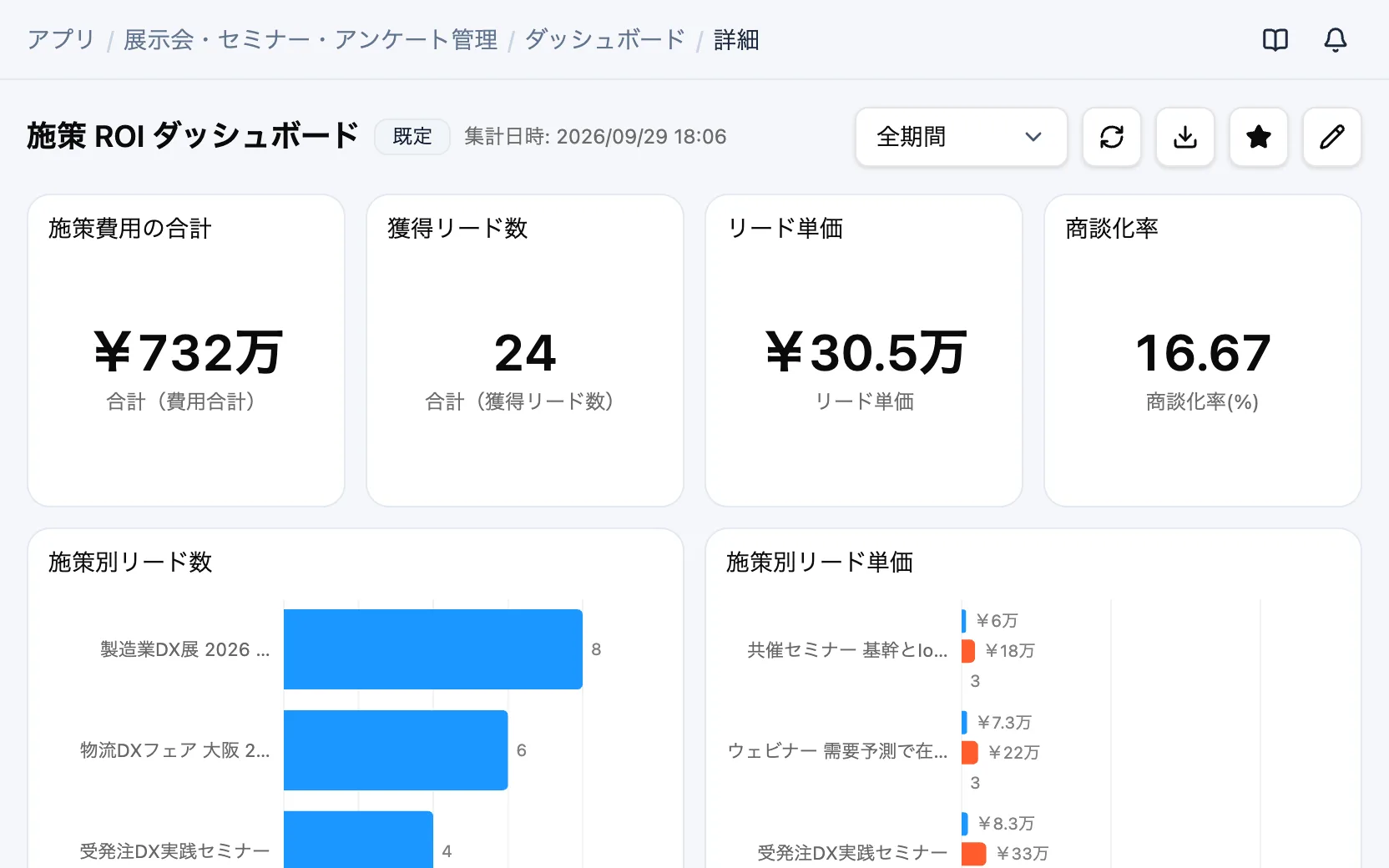
Task: Click the 16.67 conversion rate value
Action: (x=1203, y=353)
